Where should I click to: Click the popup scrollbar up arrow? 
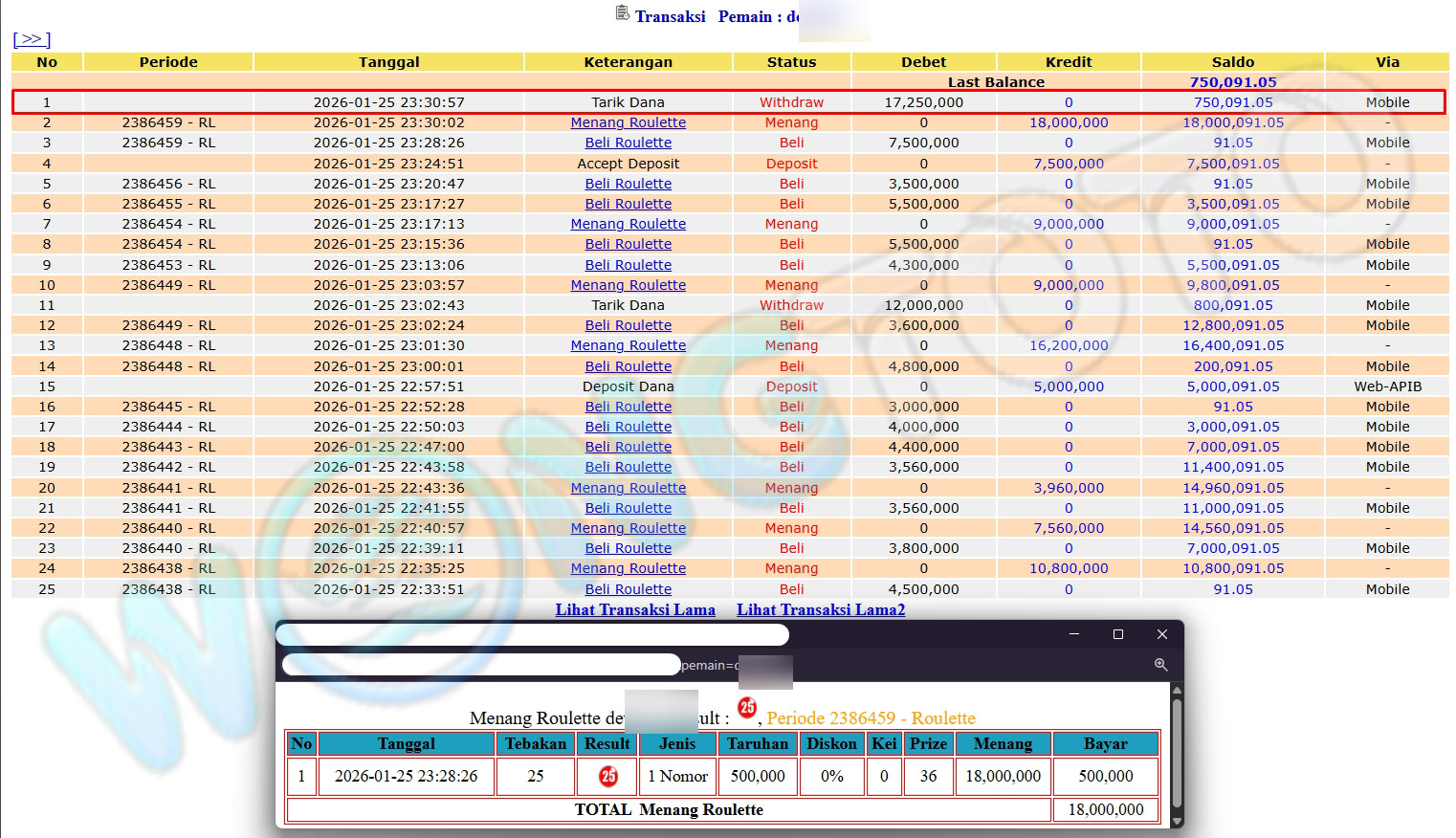(x=1177, y=691)
